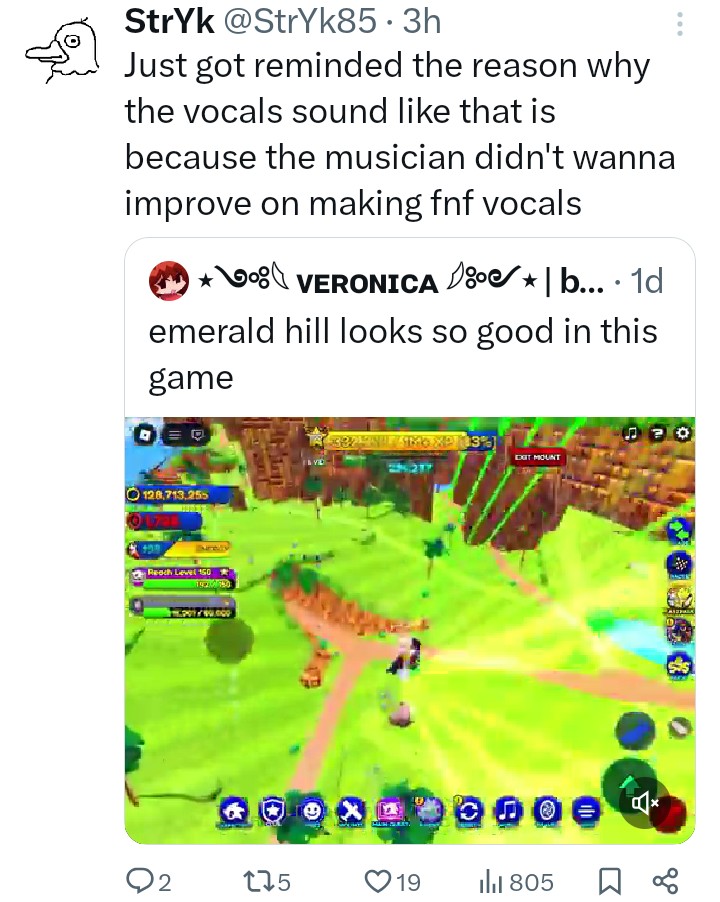The height and width of the screenshot is (902, 720).
Task: Unmute the video with the speaker icon
Action: [644, 802]
